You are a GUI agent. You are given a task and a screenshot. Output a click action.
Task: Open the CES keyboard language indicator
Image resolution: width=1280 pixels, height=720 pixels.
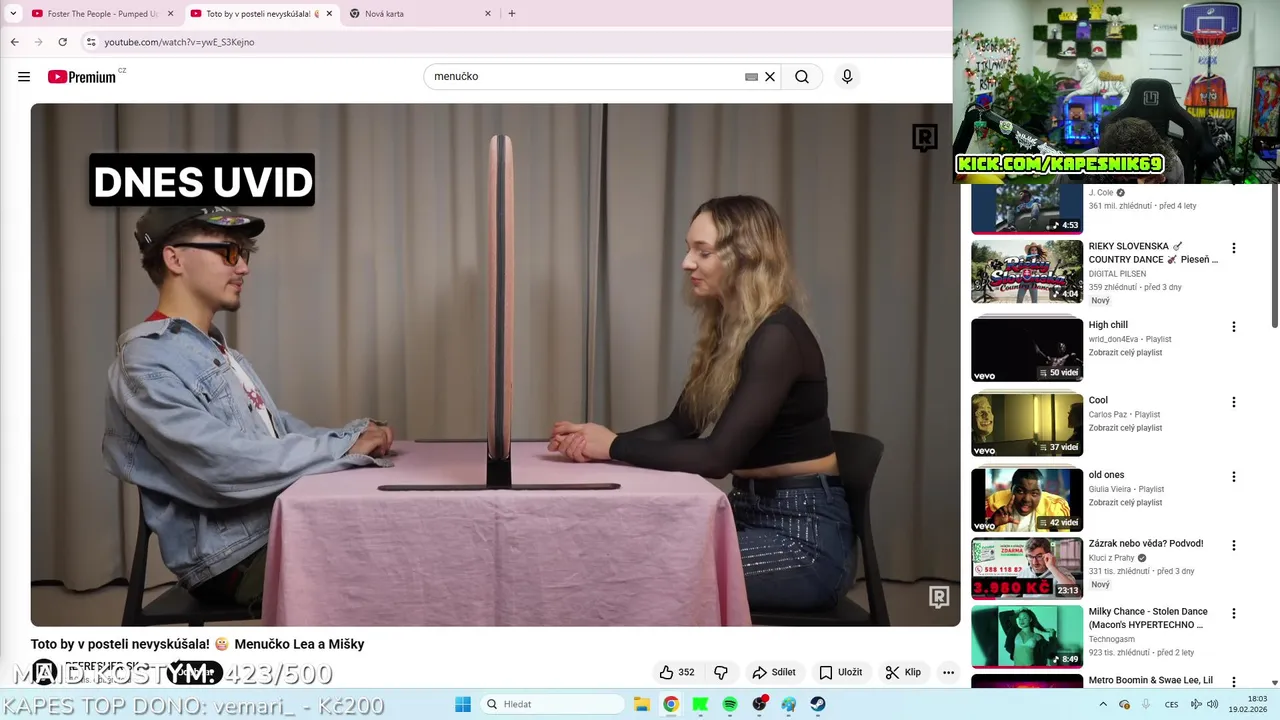(1171, 704)
